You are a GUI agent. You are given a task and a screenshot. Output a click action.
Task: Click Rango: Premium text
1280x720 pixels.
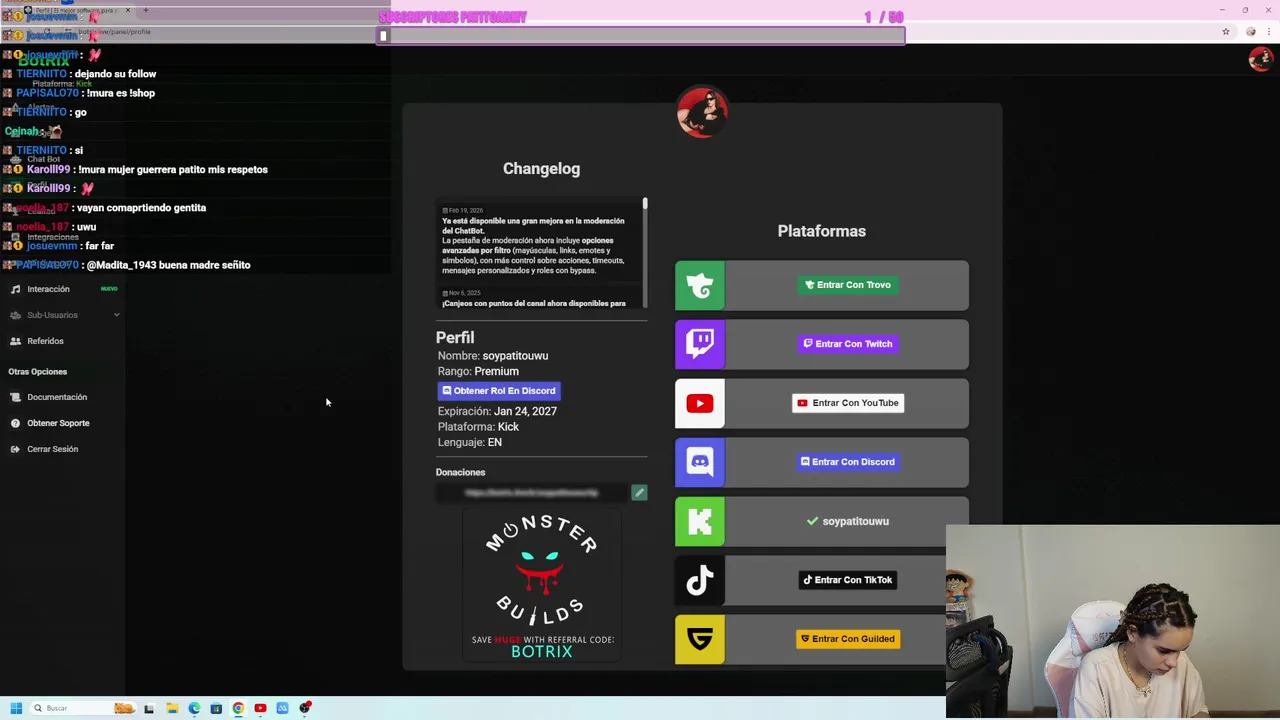478,371
